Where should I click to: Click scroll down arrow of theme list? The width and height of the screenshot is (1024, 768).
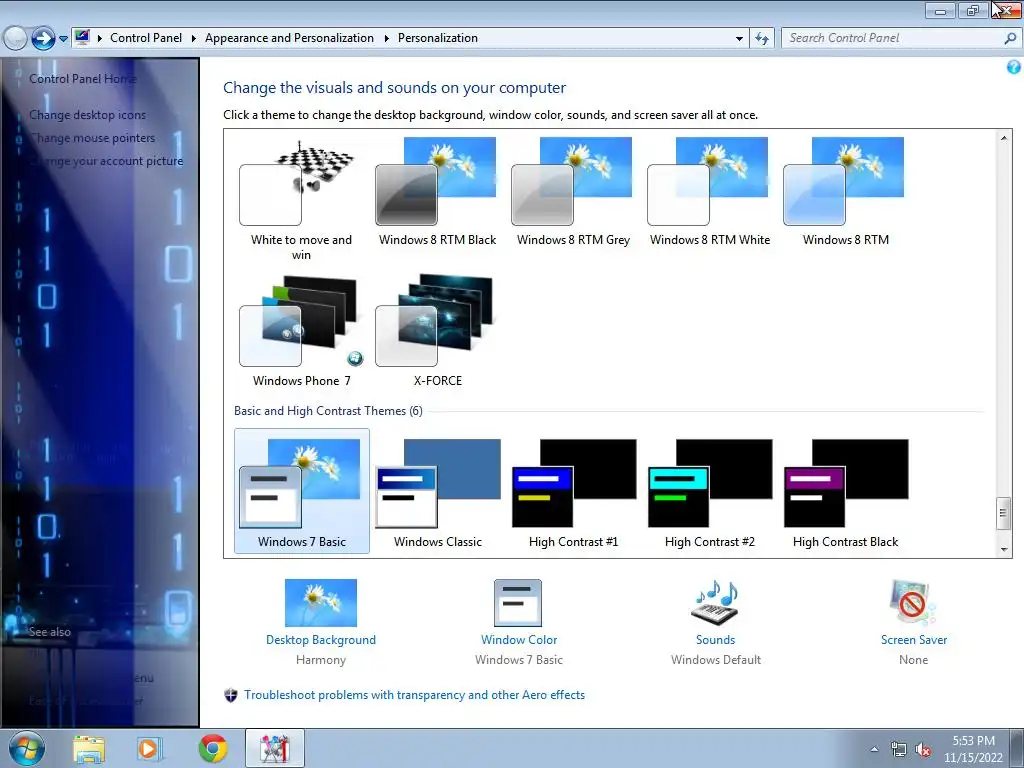[1004, 550]
